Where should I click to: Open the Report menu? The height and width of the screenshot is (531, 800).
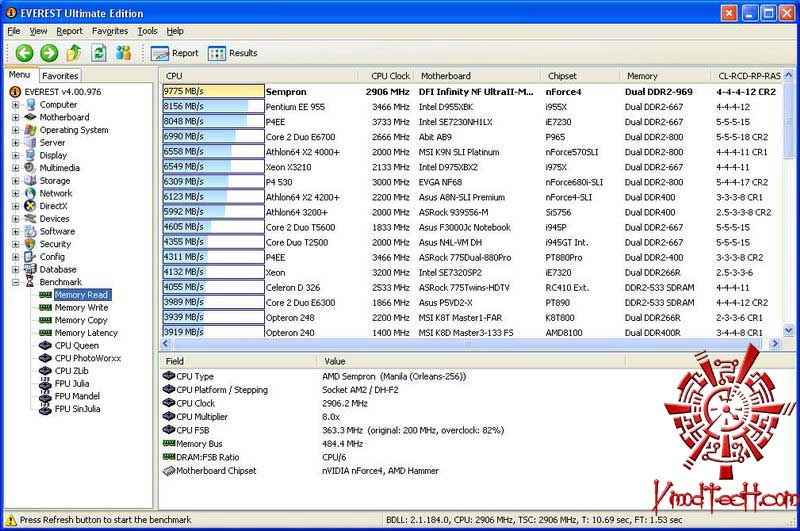tap(69, 31)
